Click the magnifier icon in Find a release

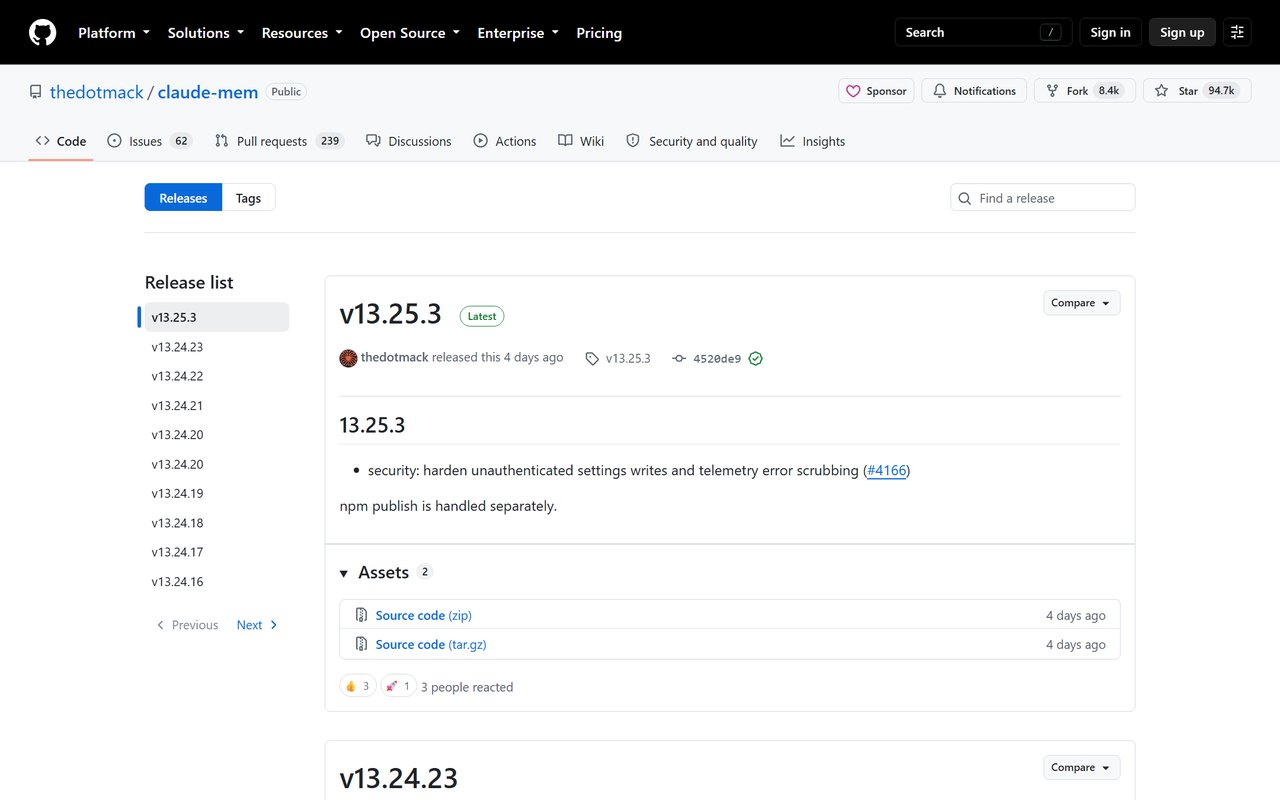pyautogui.click(x=965, y=198)
